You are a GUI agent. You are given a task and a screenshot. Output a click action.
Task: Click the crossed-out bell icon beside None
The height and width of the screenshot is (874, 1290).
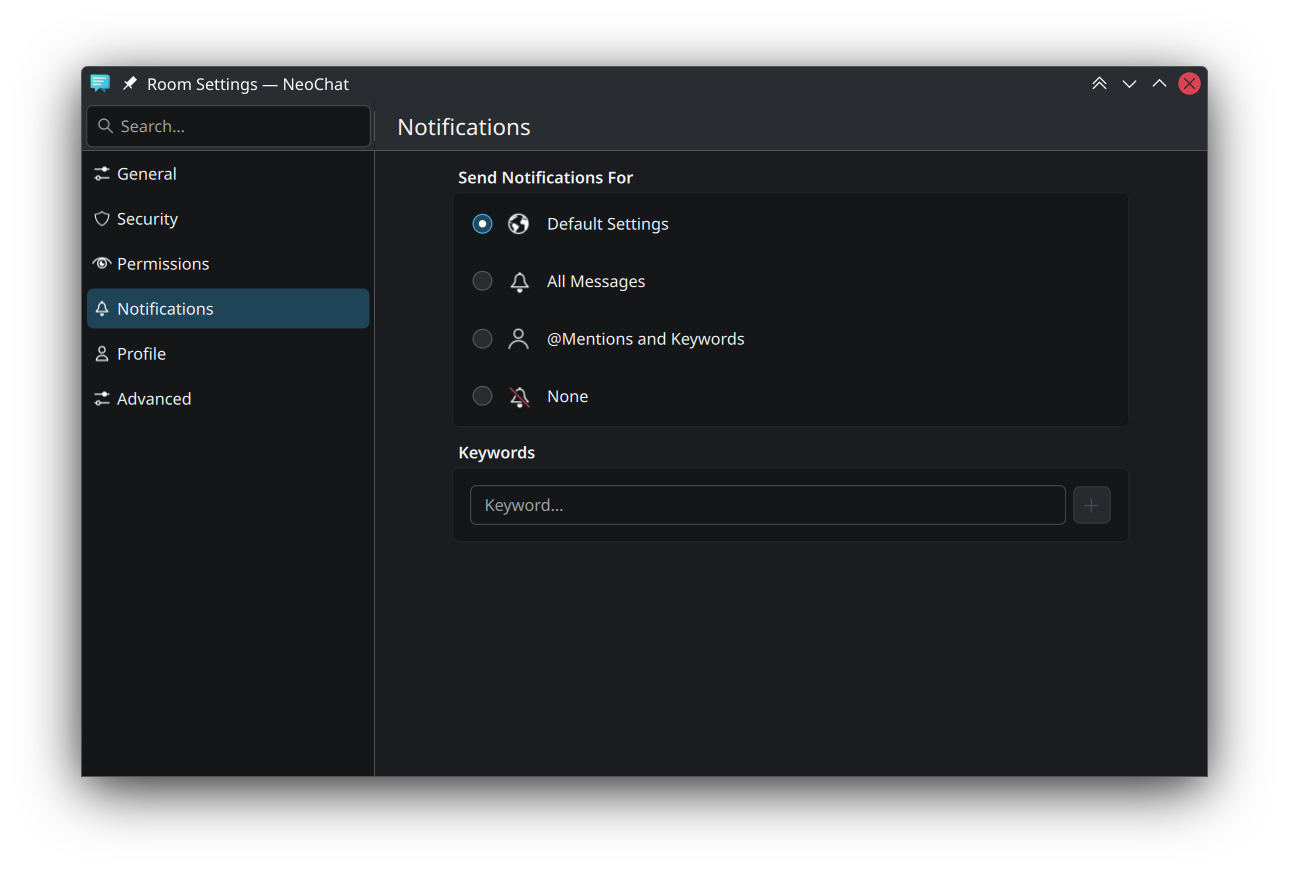coord(519,397)
